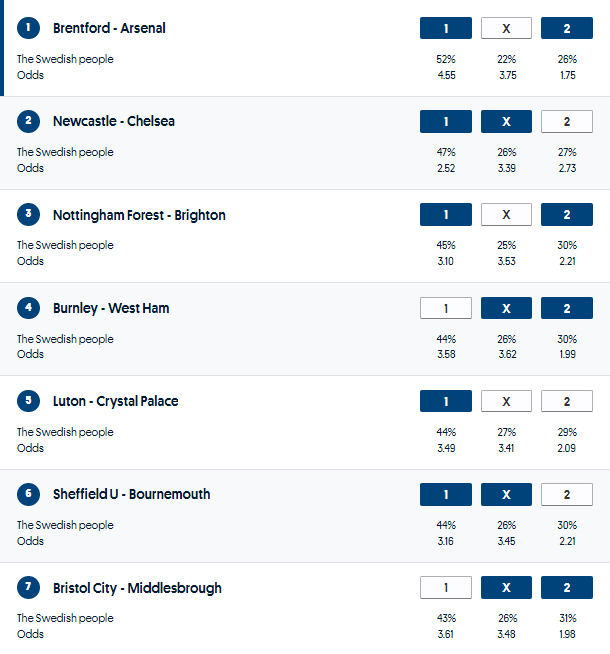Viewport: 610px width, 654px height.
Task: Select draw (X) for Luton - Crystal Palace
Action: pyautogui.click(x=506, y=401)
